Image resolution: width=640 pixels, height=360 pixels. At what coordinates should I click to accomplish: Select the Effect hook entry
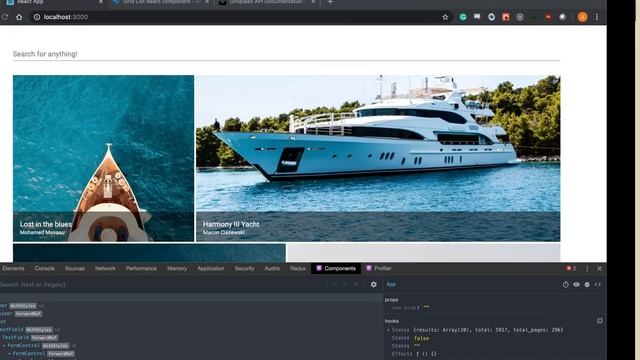(414, 354)
